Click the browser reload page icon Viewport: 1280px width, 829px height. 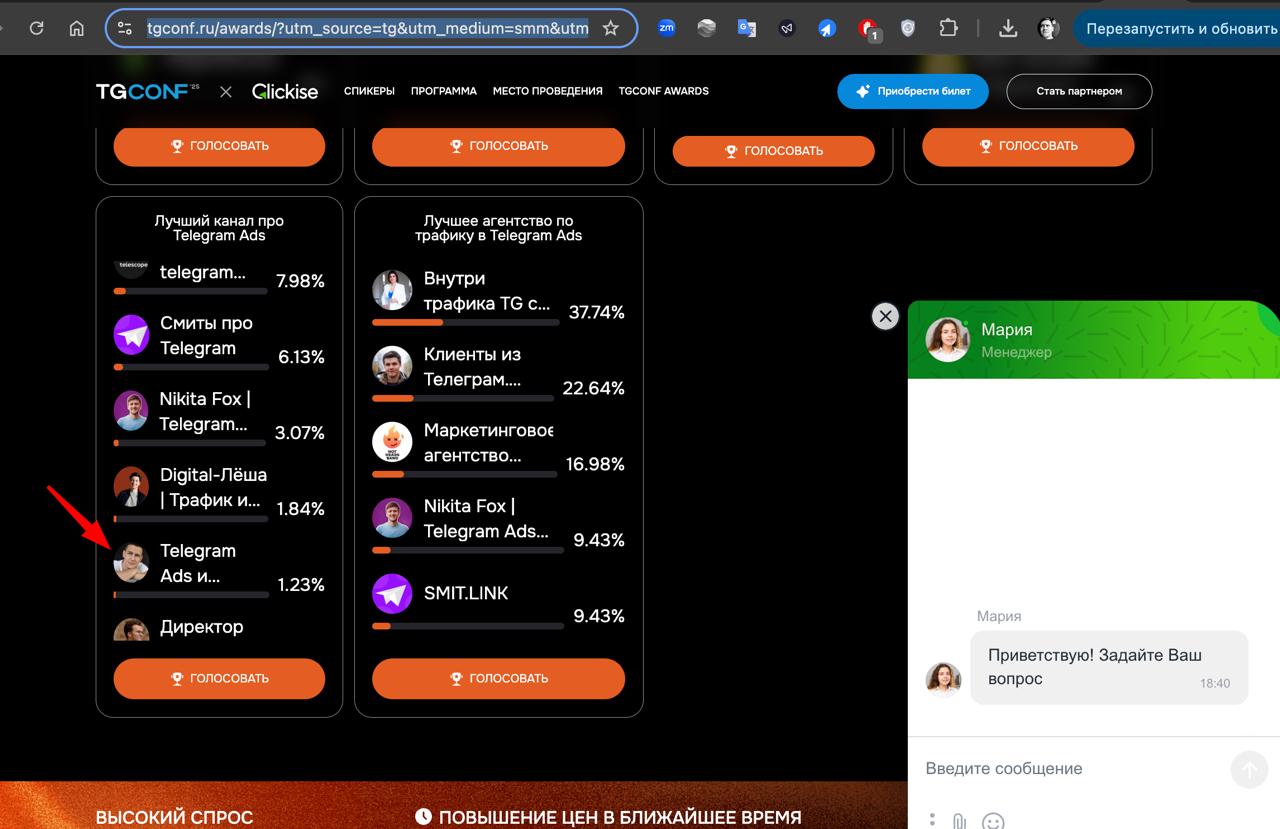(x=37, y=28)
